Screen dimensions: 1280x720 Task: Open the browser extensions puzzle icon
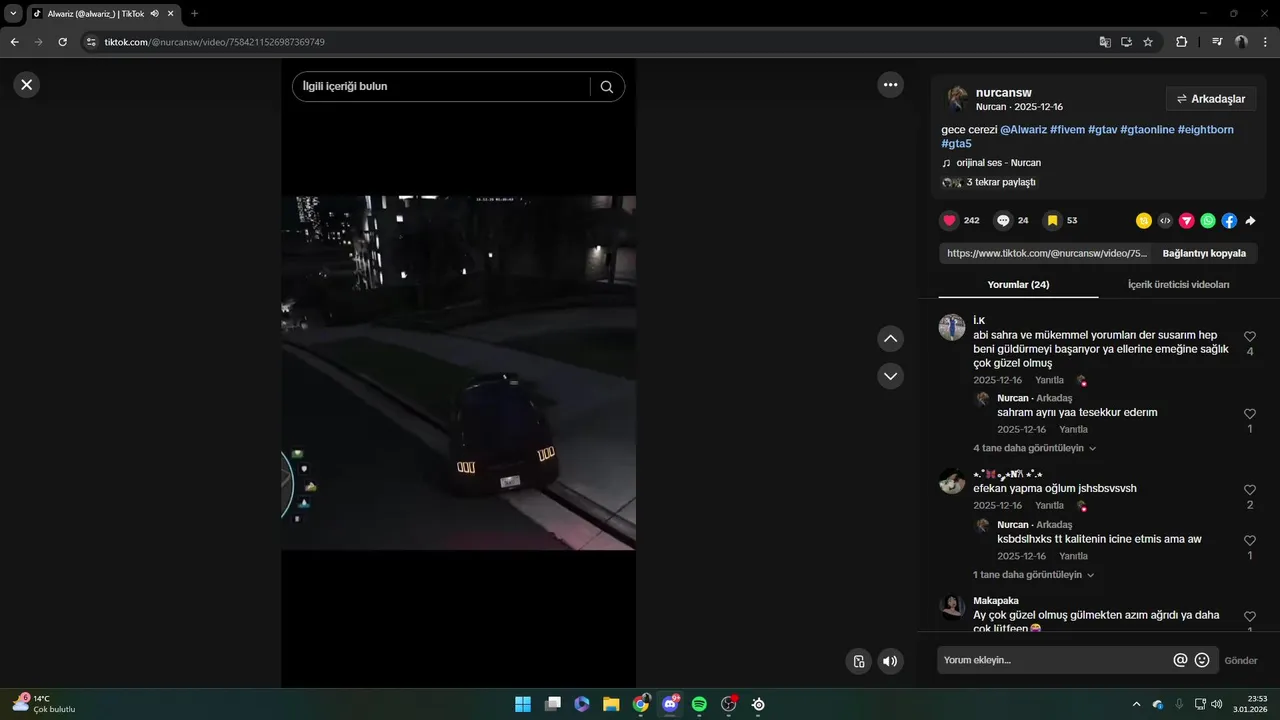click(x=1181, y=42)
